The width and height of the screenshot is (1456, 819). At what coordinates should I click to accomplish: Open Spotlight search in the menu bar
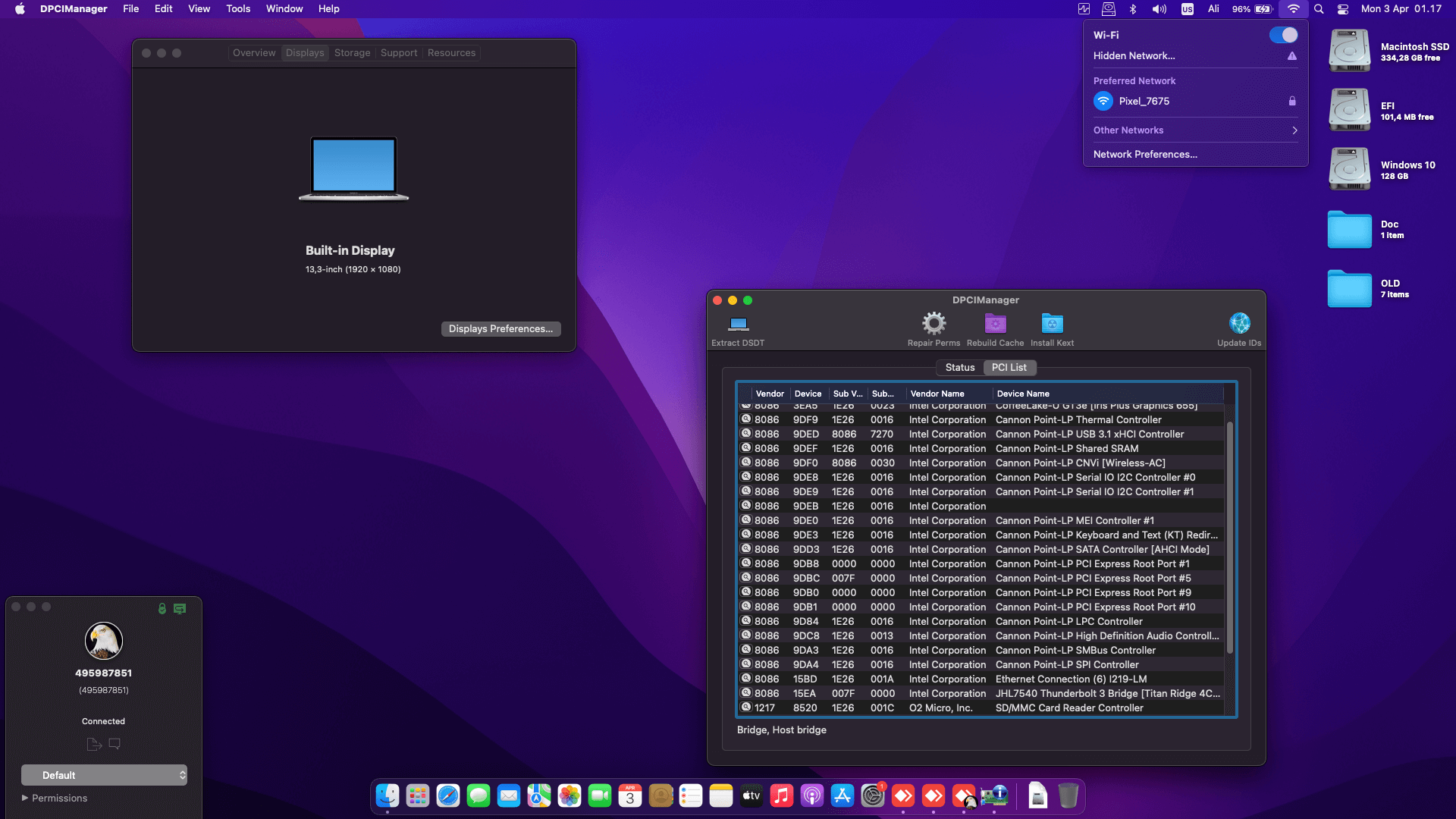point(1319,9)
